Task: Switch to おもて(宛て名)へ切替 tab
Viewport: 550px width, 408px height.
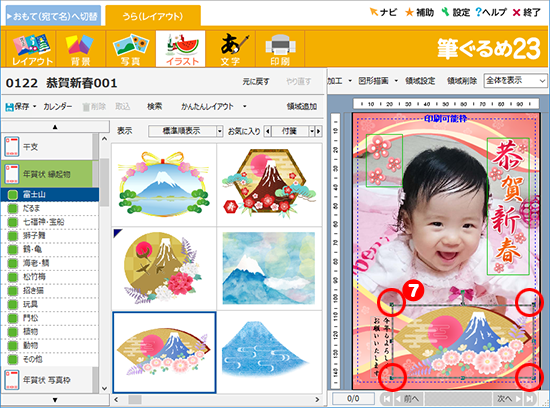Action: coord(53,16)
